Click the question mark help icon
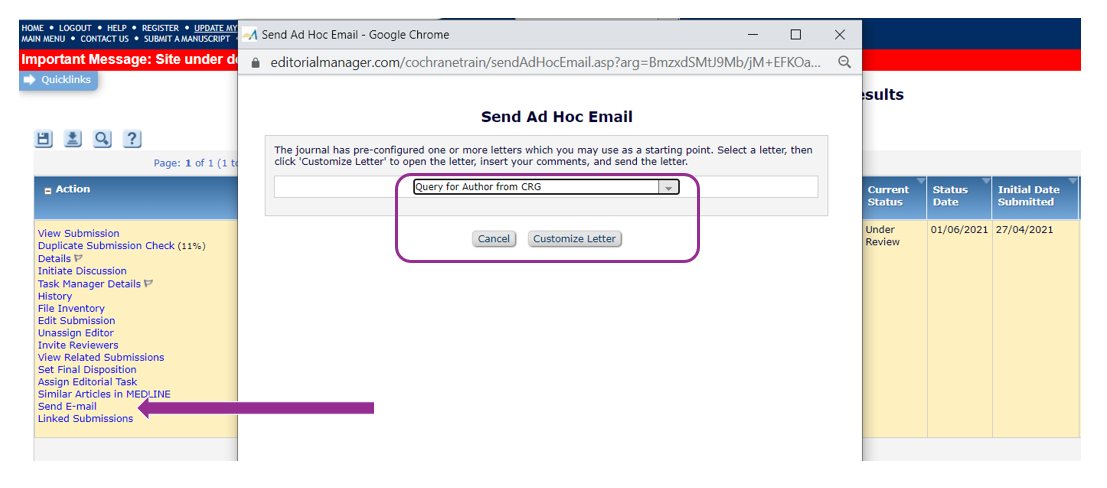Viewport: 1107px width, 488px height. pos(131,139)
